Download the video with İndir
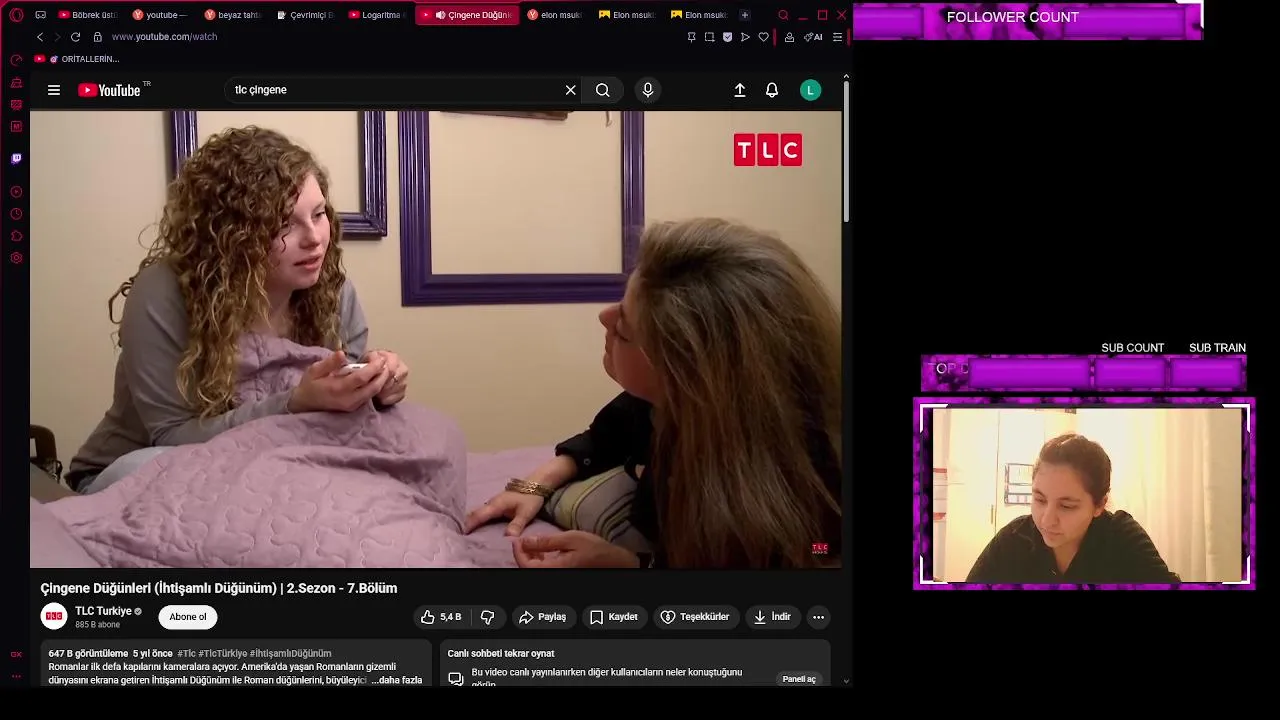 point(772,617)
